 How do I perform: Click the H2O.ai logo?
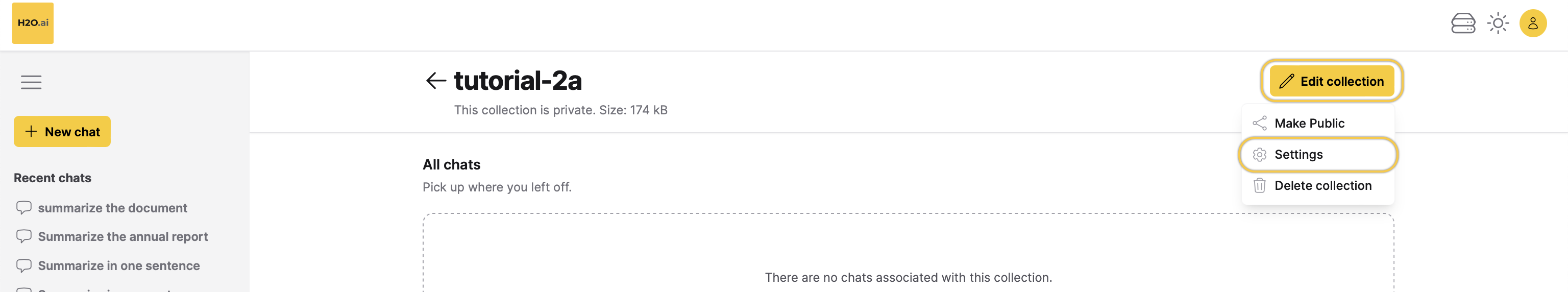tap(33, 23)
